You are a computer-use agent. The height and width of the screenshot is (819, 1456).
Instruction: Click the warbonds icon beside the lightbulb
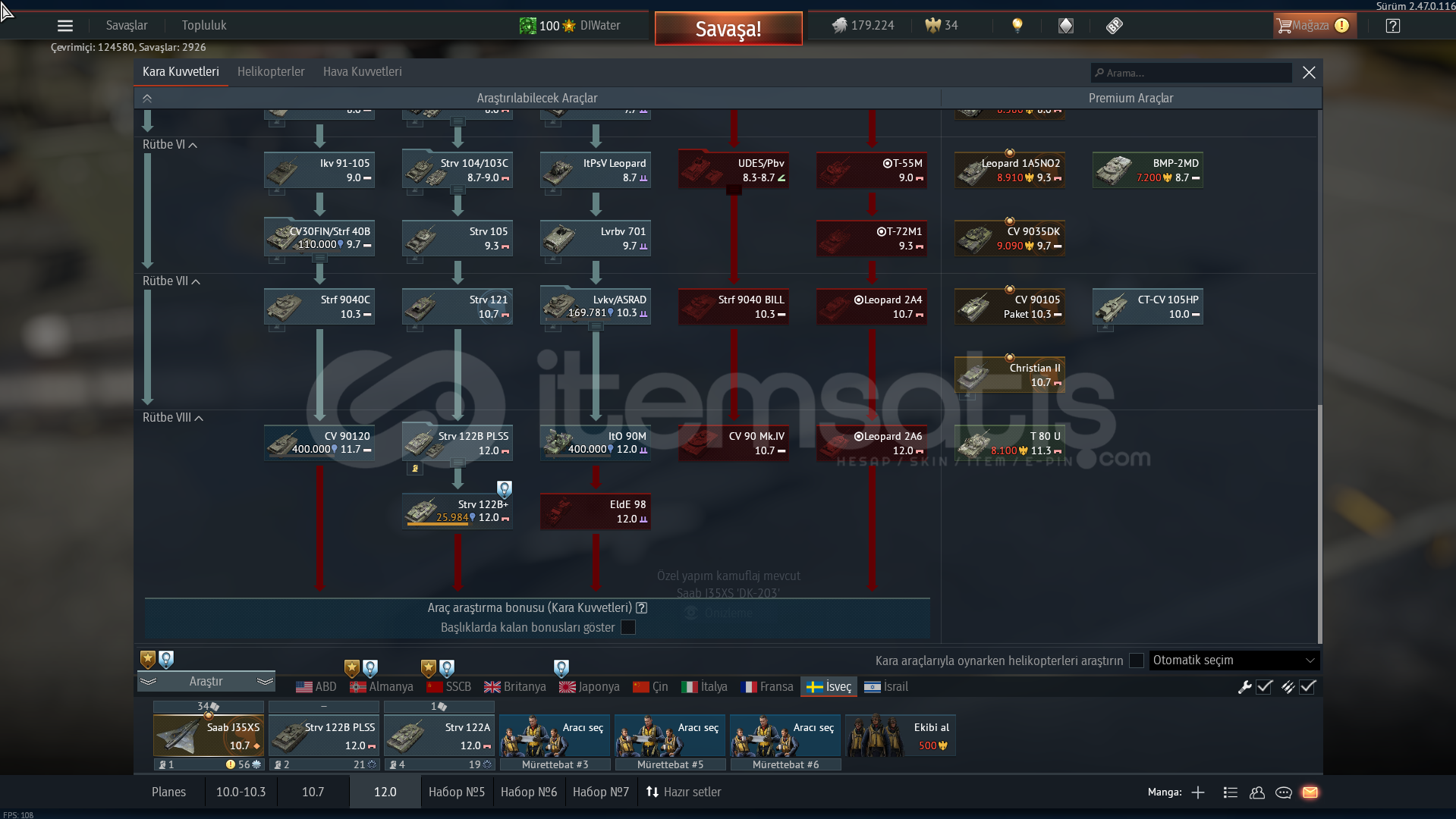tap(1066, 26)
